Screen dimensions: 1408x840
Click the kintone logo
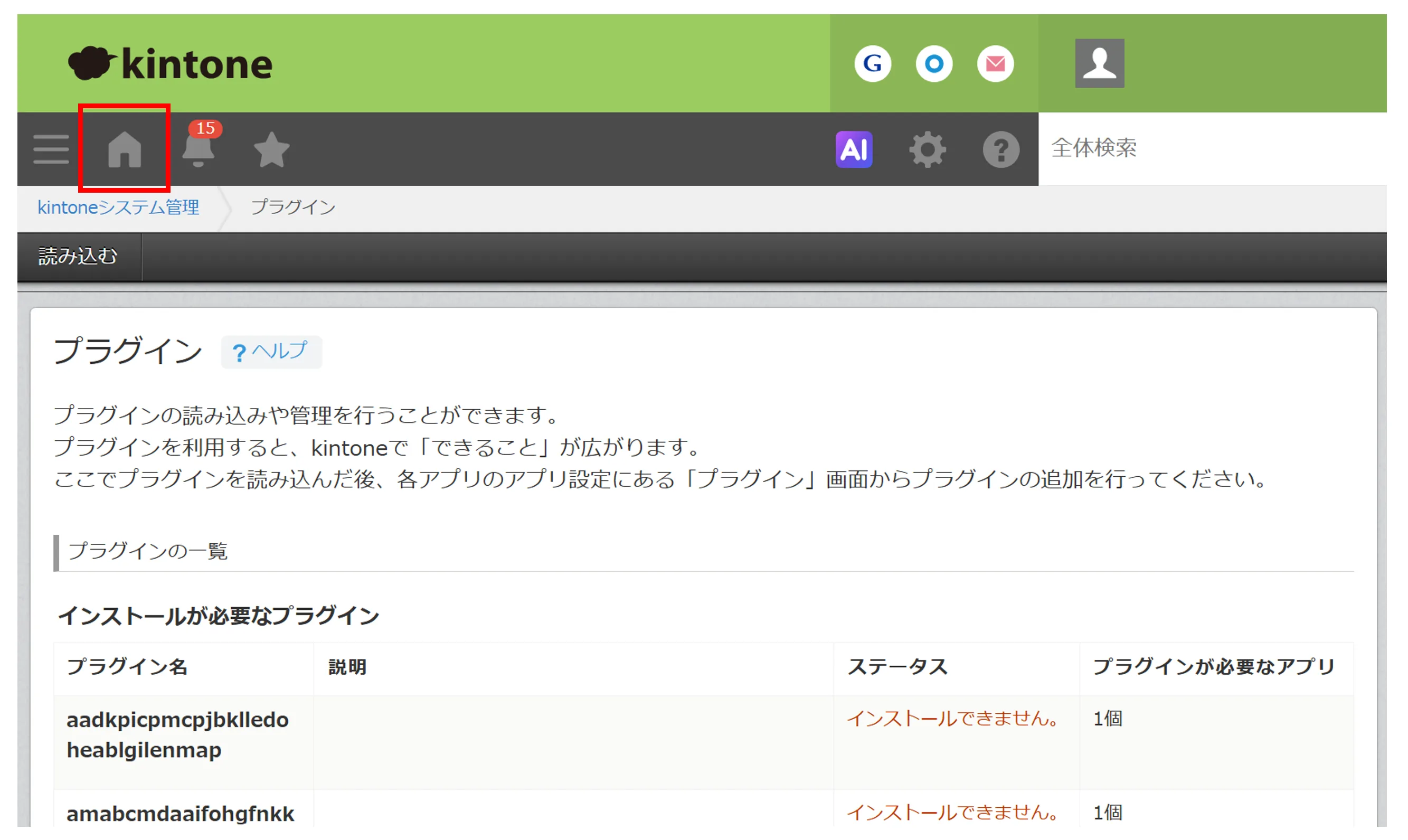click(170, 63)
